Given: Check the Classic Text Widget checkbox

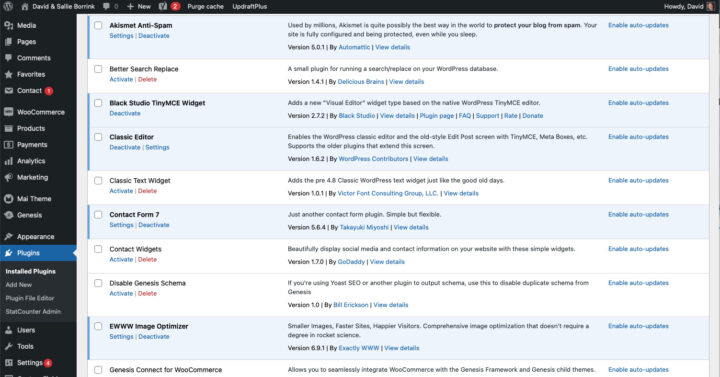Looking at the screenshot, I should point(98,180).
